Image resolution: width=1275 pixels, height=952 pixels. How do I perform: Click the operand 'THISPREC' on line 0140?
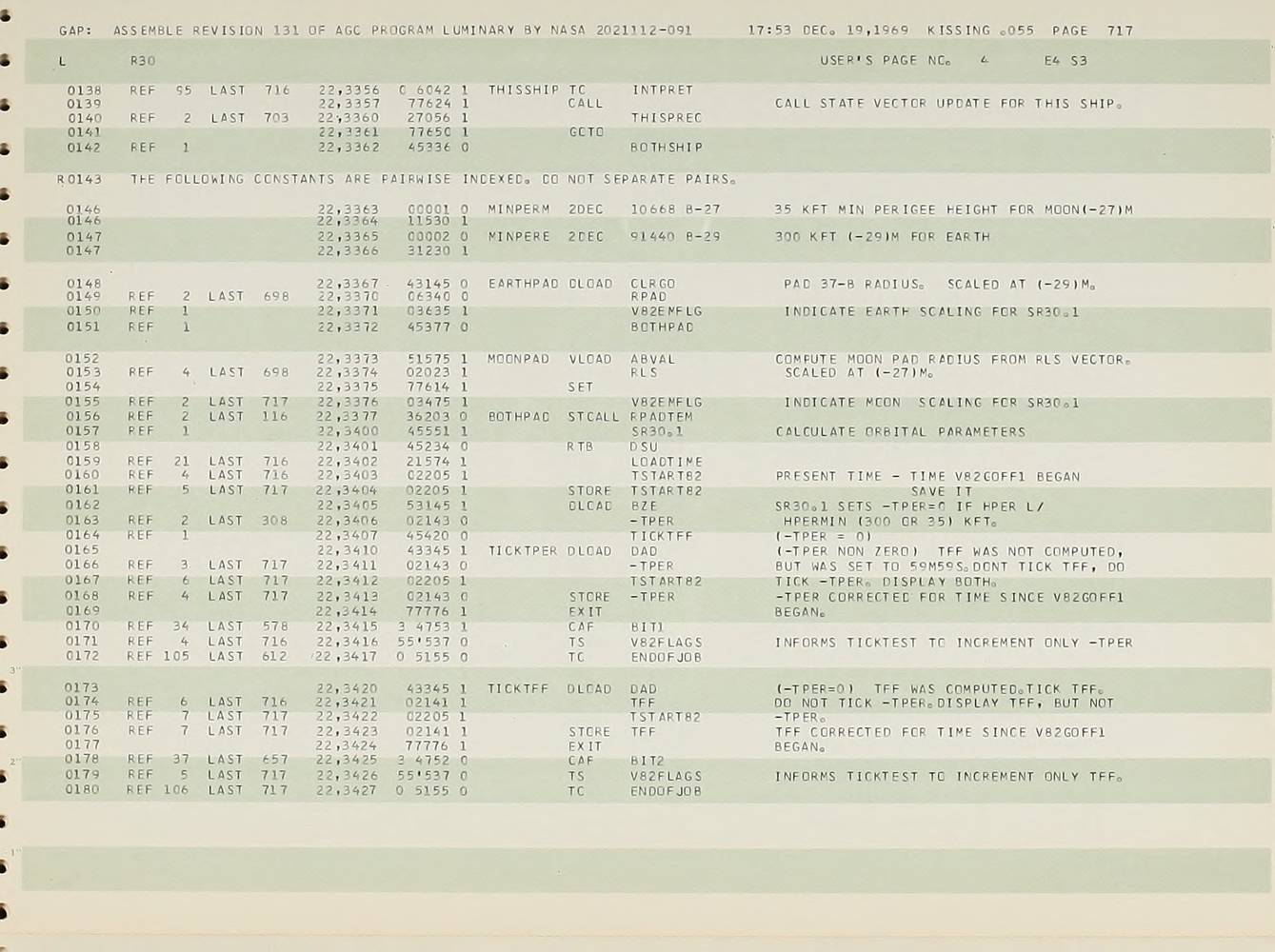[x=667, y=118]
